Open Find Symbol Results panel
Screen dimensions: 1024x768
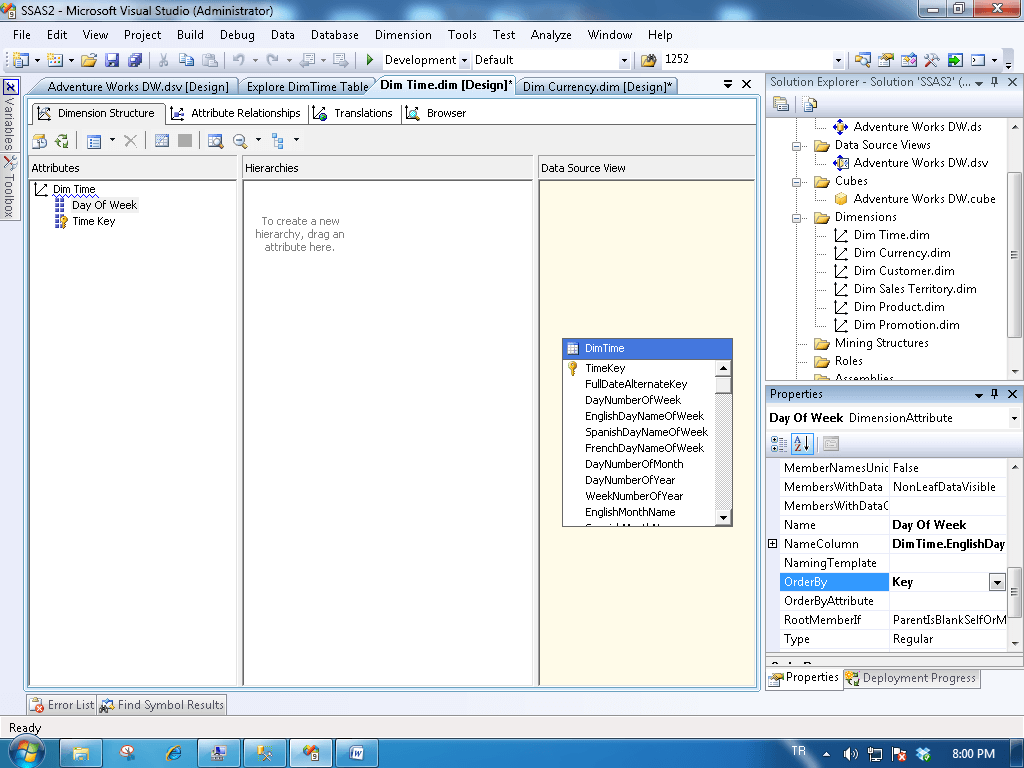pyautogui.click(x=162, y=705)
